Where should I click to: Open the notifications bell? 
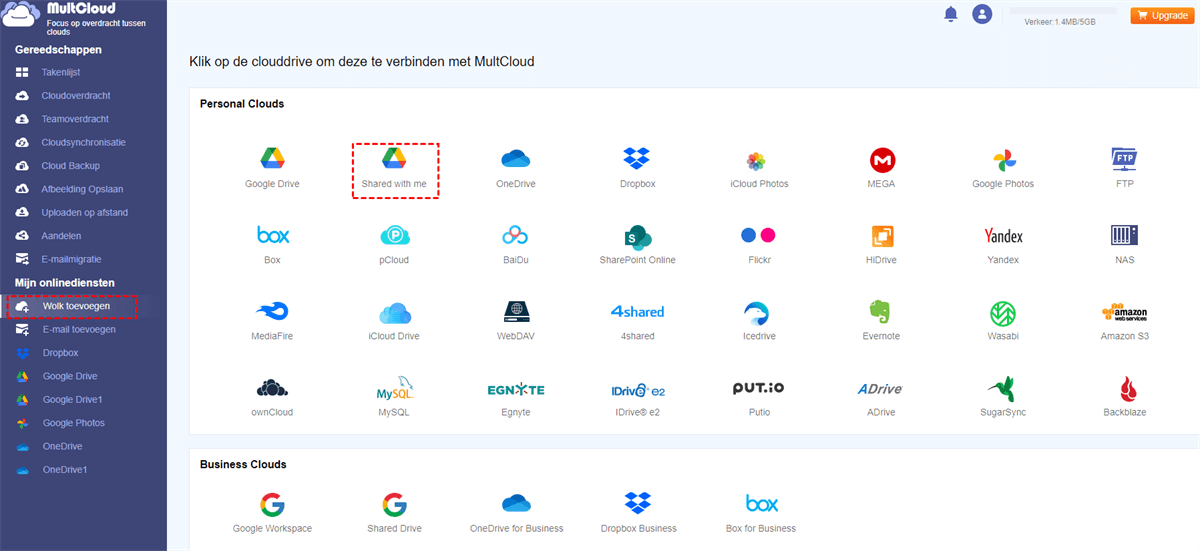pos(950,14)
